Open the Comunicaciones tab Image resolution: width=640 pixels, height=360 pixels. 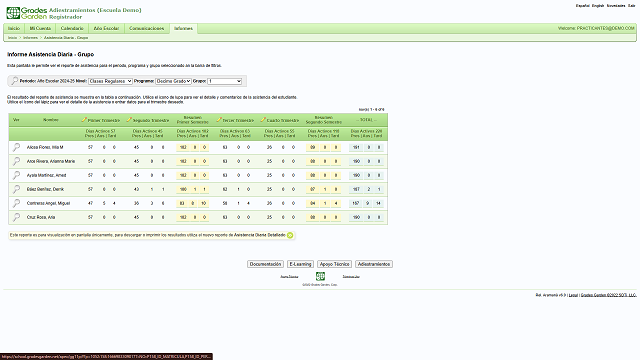(147, 29)
